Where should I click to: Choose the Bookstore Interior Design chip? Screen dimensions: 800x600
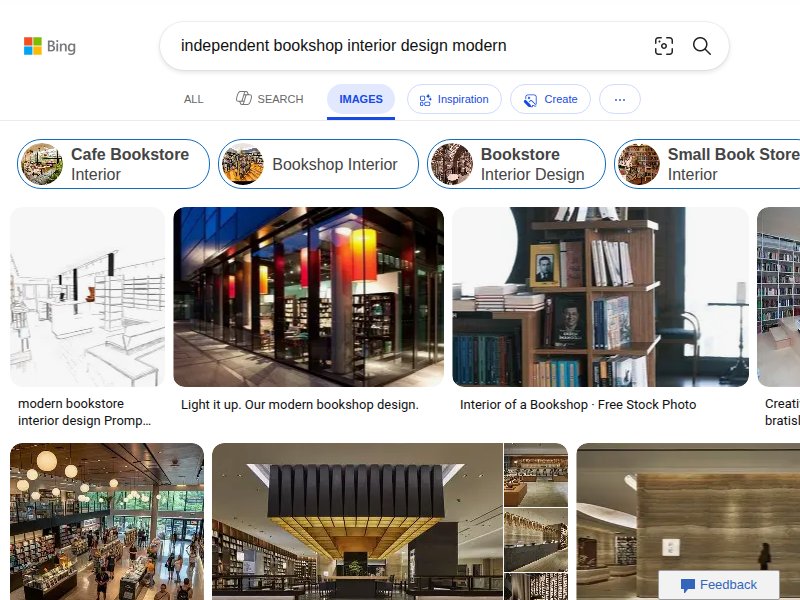(x=516, y=164)
